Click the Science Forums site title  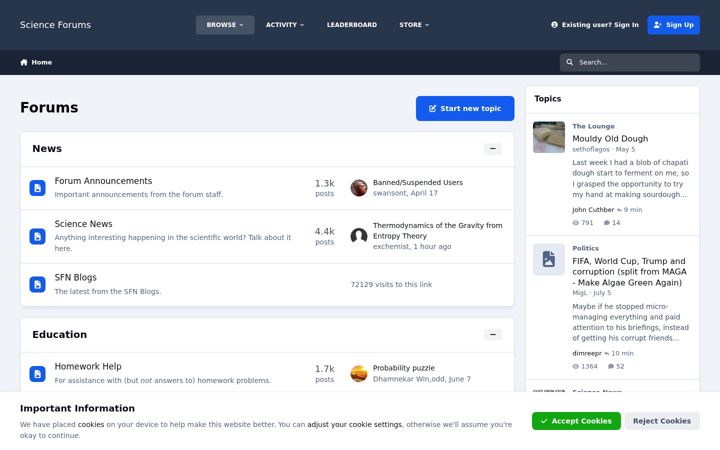point(55,25)
